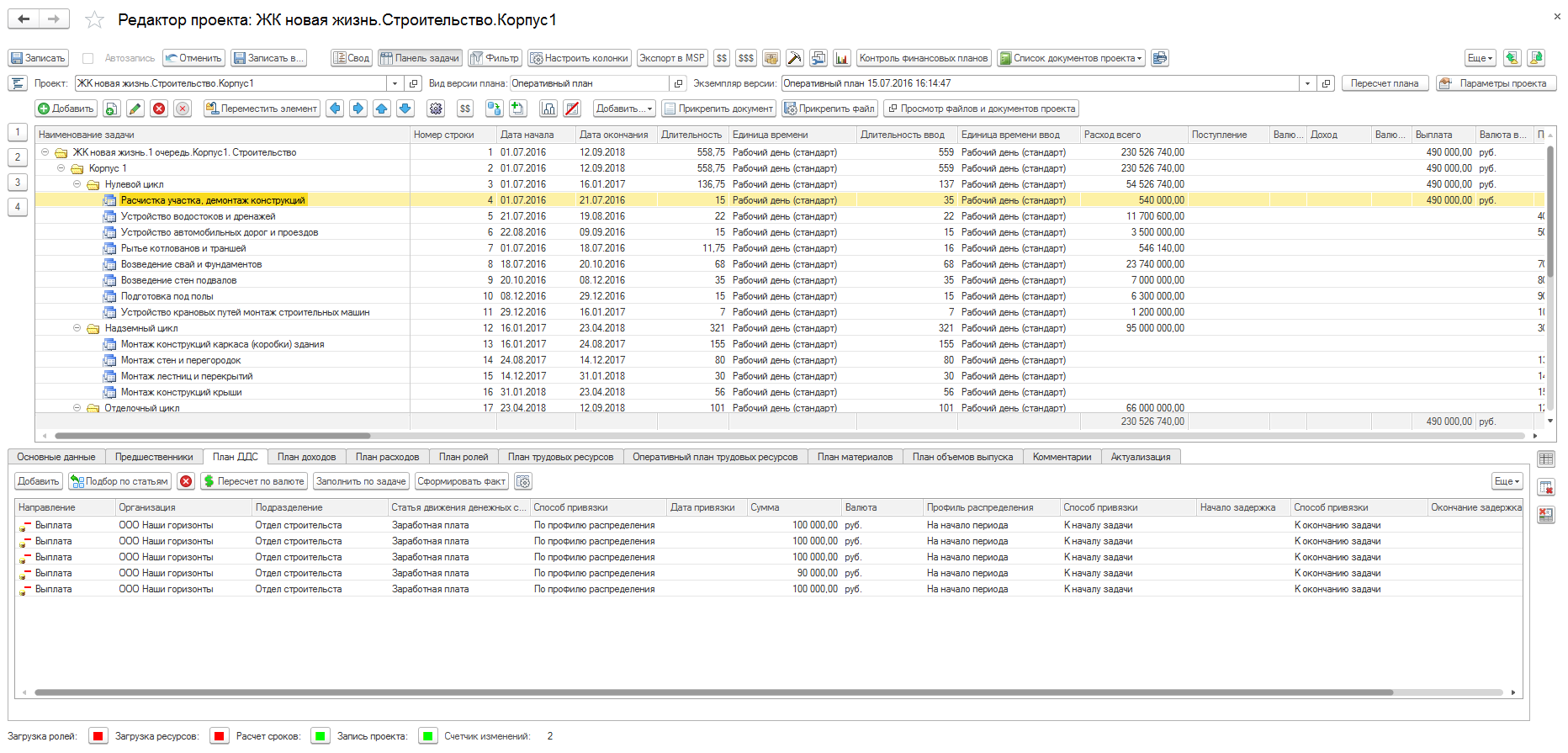Switch to Предшественники tab
1568x753 pixels.
154,457
